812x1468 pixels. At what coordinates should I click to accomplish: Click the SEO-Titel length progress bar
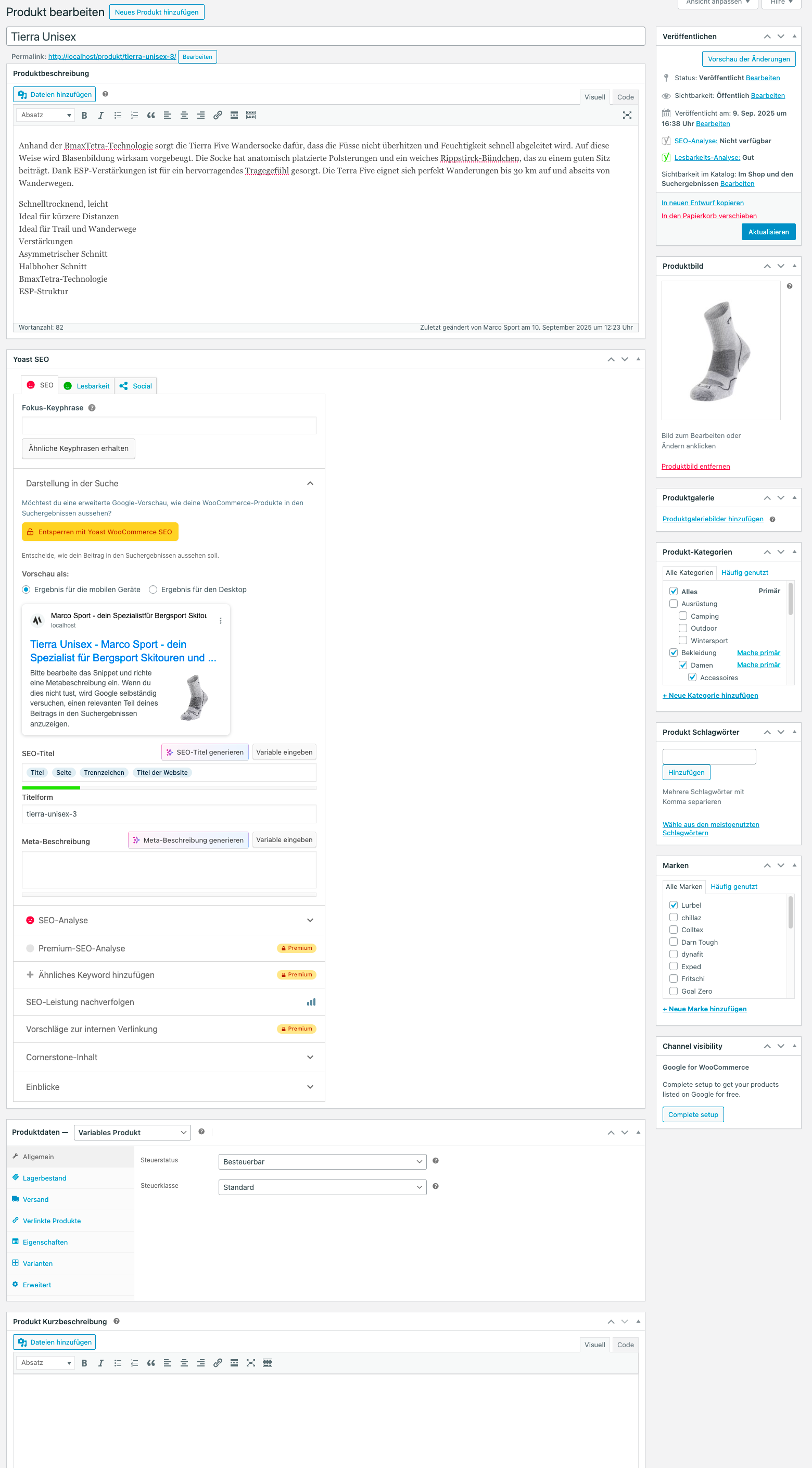[169, 787]
